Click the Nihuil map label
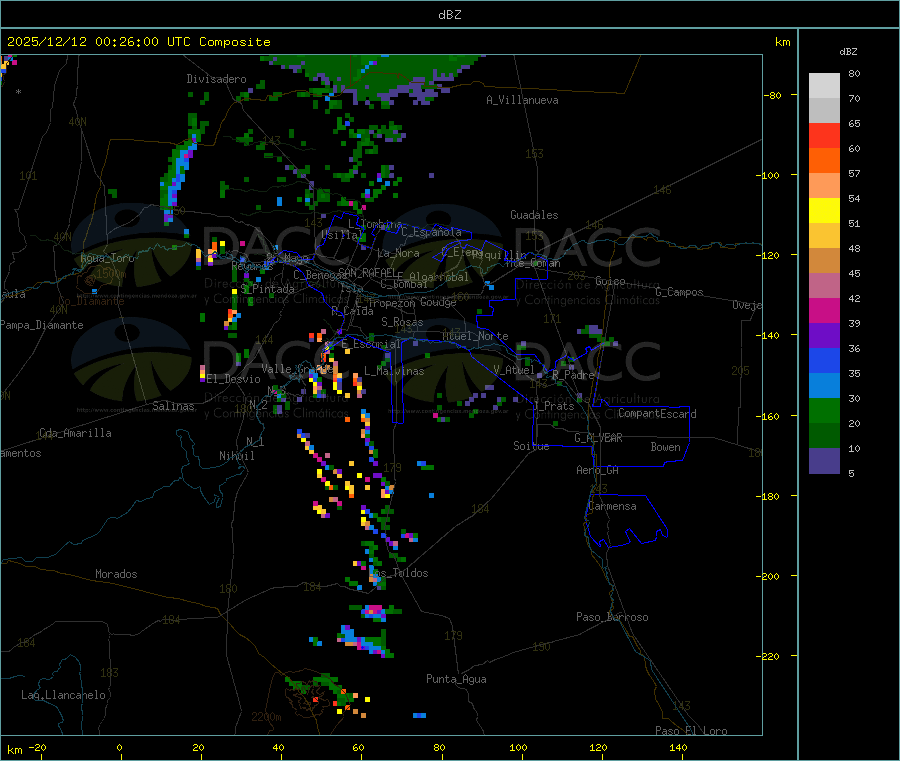This screenshot has height=761, width=900. pos(236,456)
